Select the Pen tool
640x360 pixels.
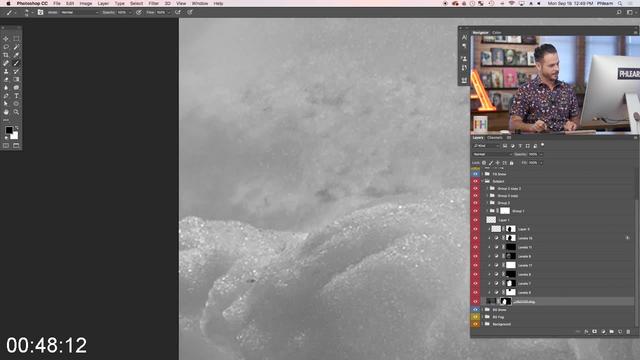tap(6, 96)
